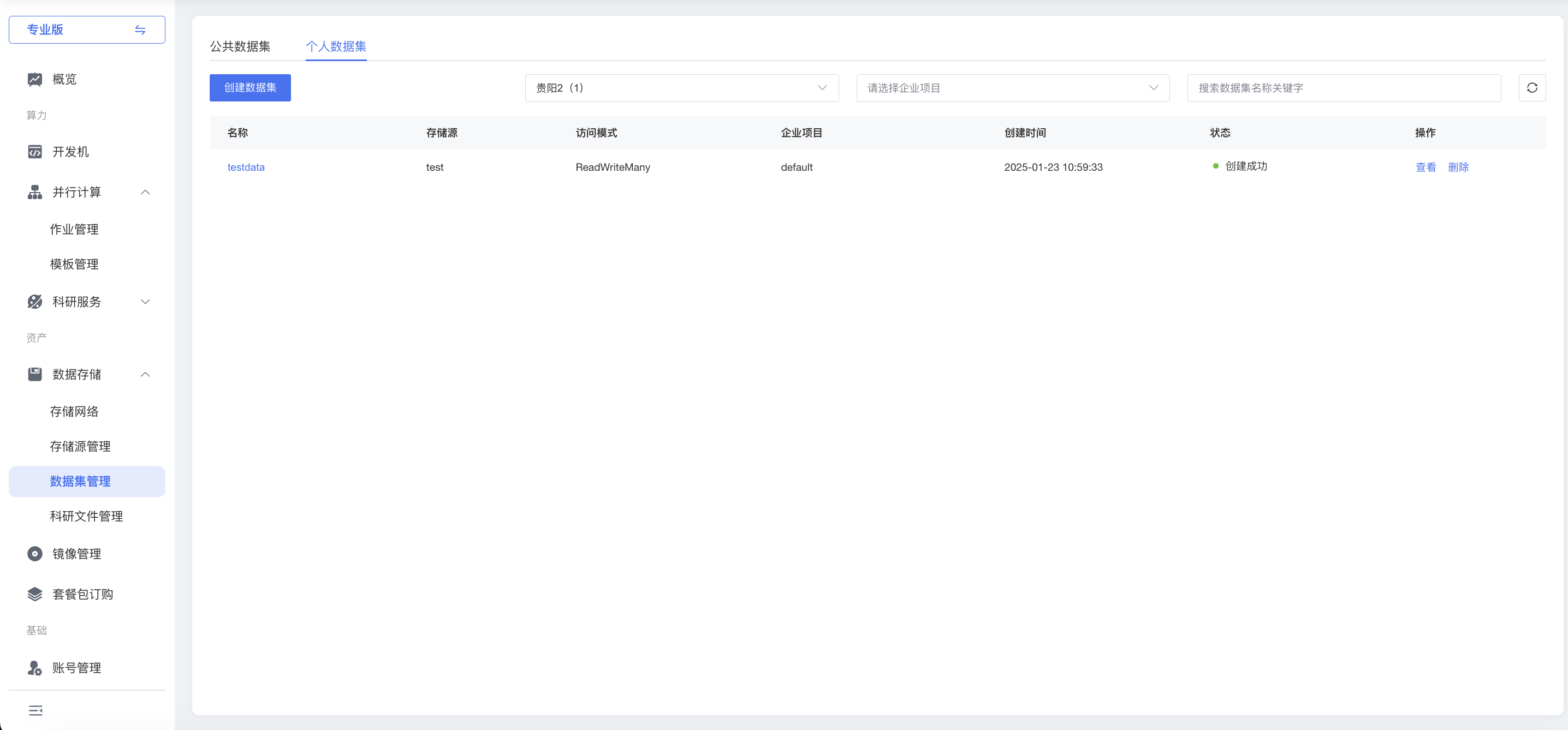This screenshot has height=730, width=1568.
Task: Expand the 科研服务 submenu chevron
Action: [145, 302]
